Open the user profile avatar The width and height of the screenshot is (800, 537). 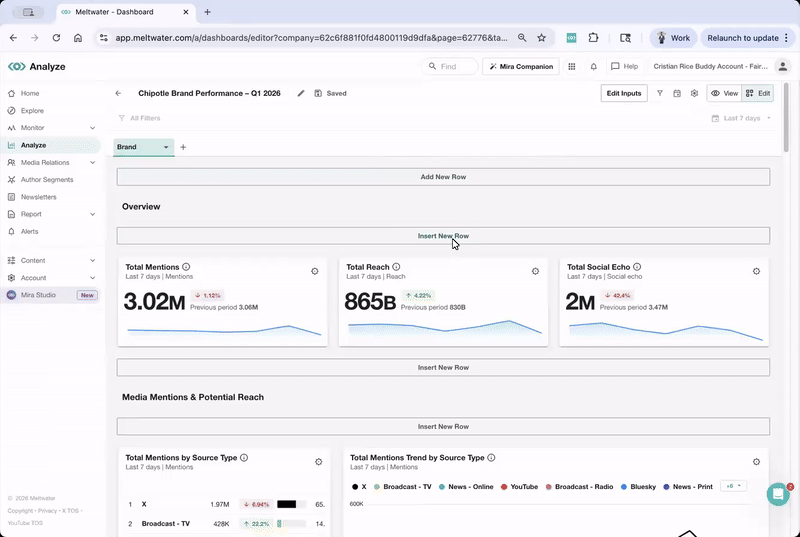pyautogui.click(x=783, y=66)
